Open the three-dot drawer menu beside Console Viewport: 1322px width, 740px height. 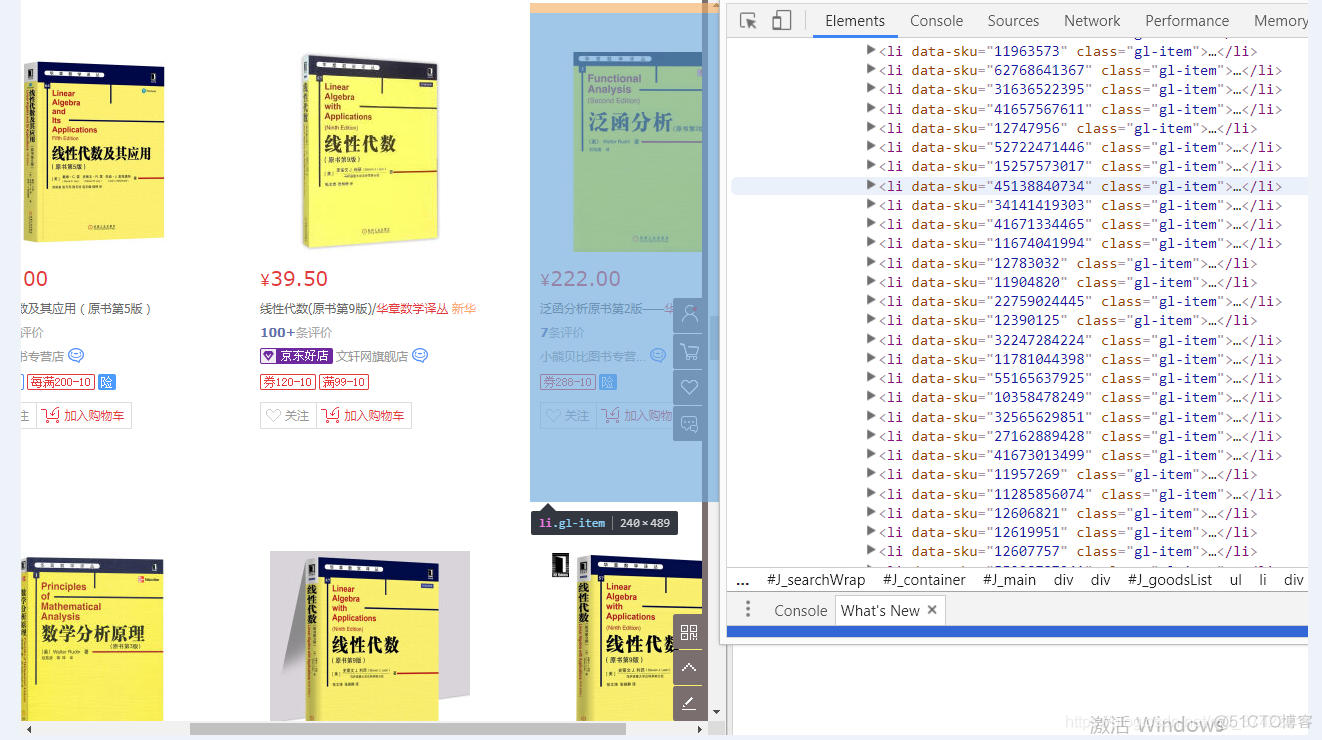747,610
